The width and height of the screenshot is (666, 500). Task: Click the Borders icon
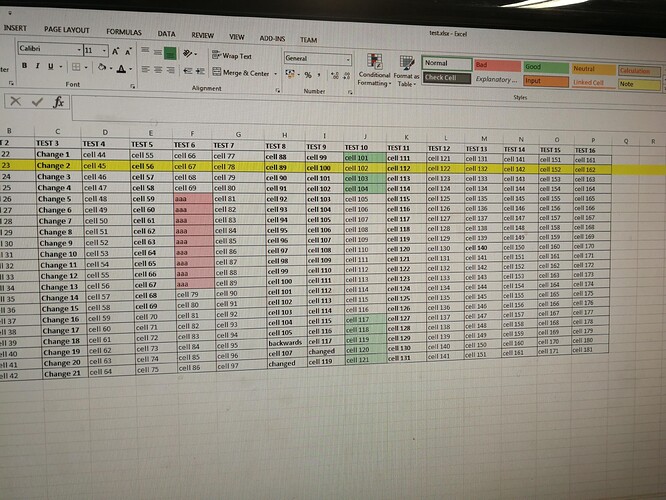tap(76, 68)
